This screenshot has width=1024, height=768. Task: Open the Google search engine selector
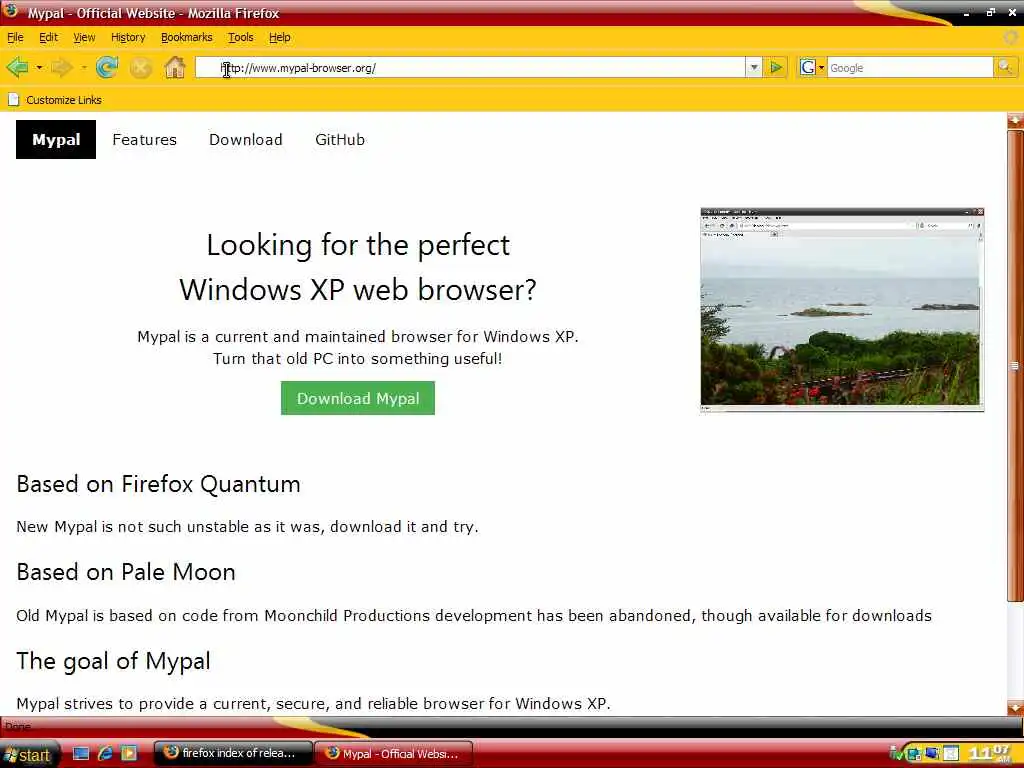click(812, 67)
